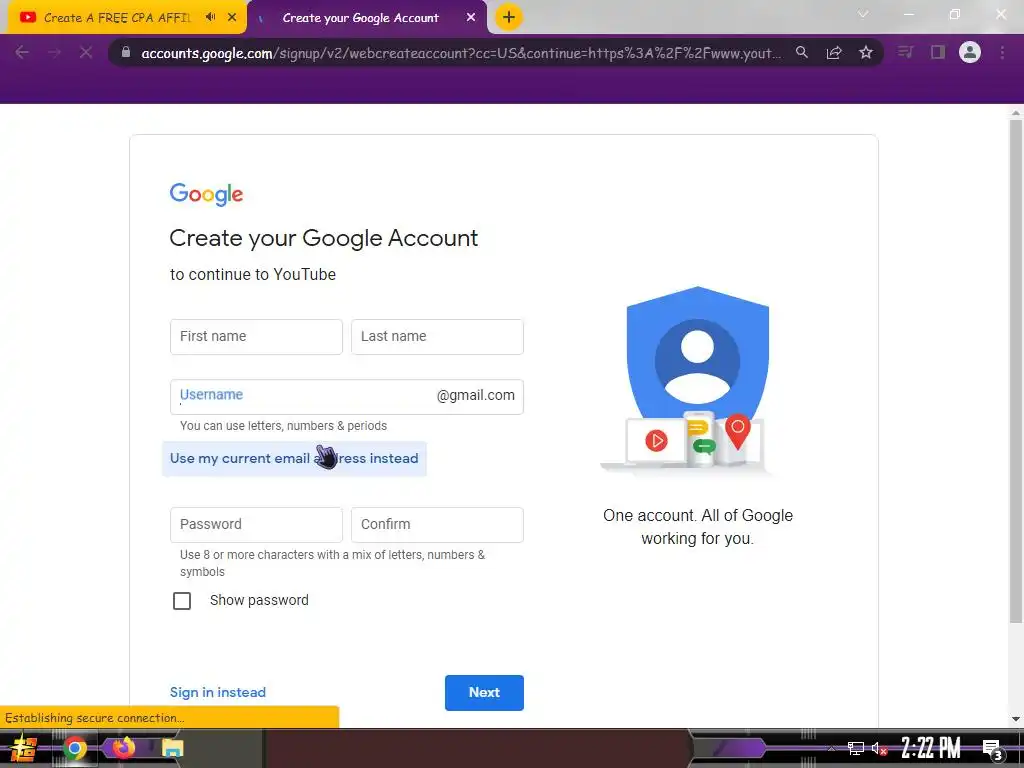Viewport: 1024px width, 768px height.
Task: Click the 2:22 PM taskbar clock
Action: point(931,748)
